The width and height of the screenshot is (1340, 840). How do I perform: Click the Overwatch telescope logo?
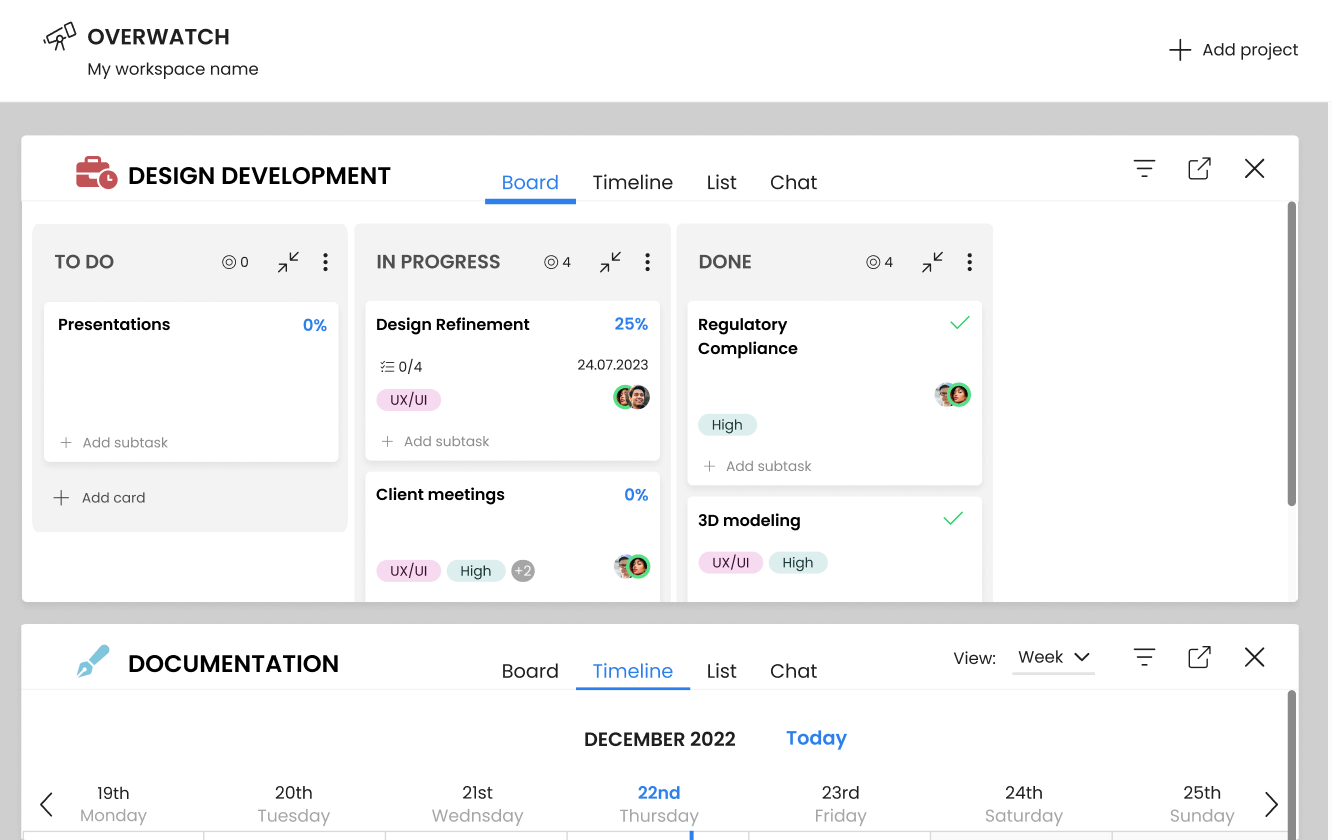pos(60,37)
